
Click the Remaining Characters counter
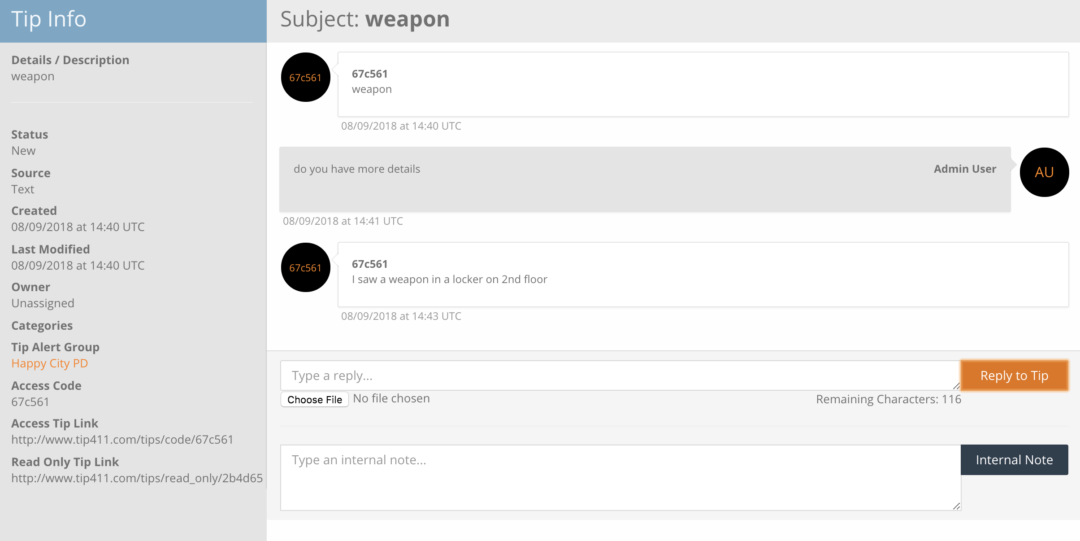pyautogui.click(x=888, y=399)
